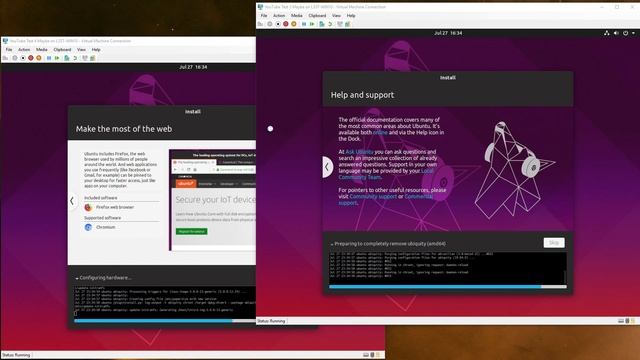Open Help menu in background VM window
This screenshot has height=360, width=640.
[x=96, y=49]
